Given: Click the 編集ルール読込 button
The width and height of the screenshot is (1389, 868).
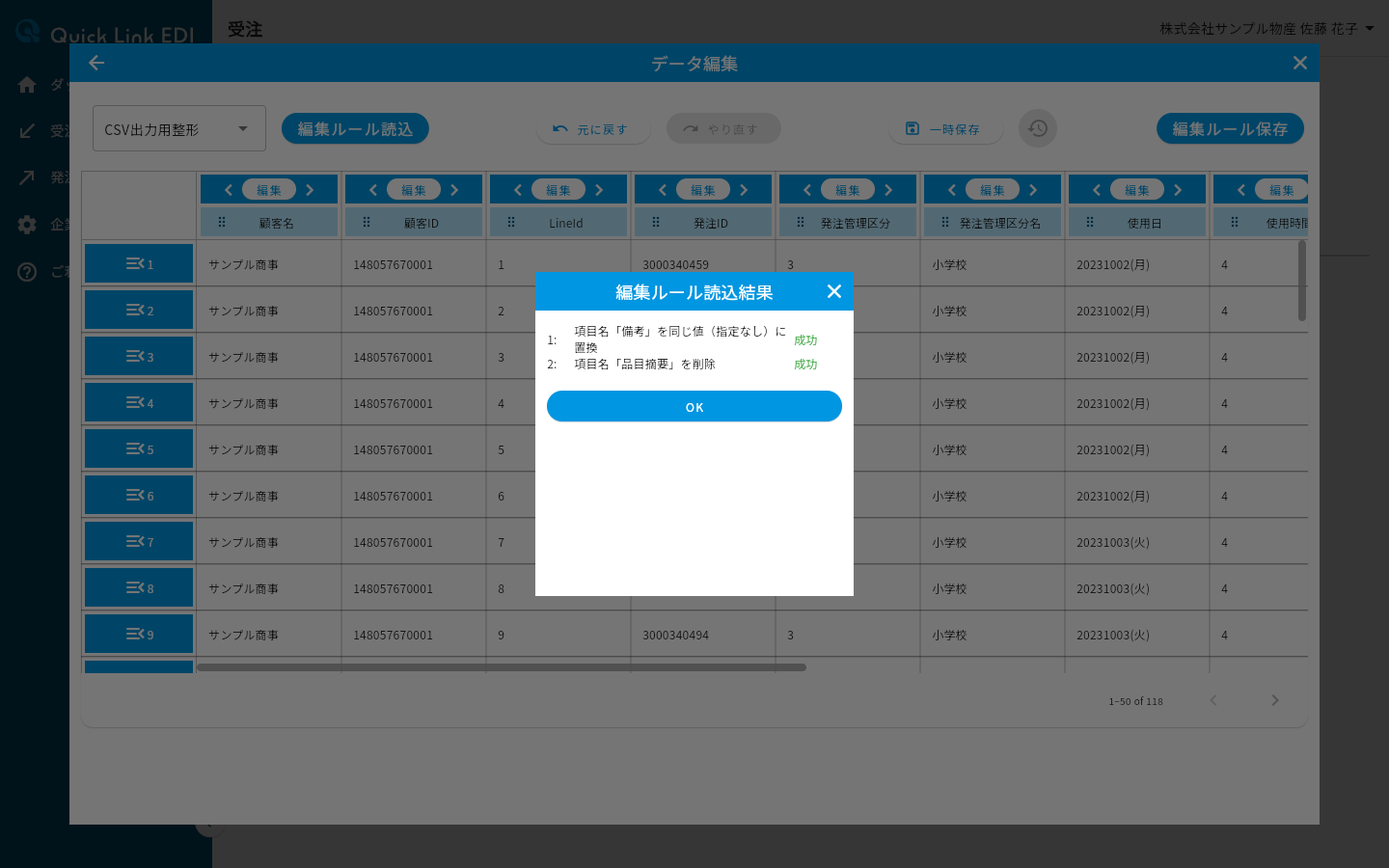Looking at the screenshot, I should 355,128.
